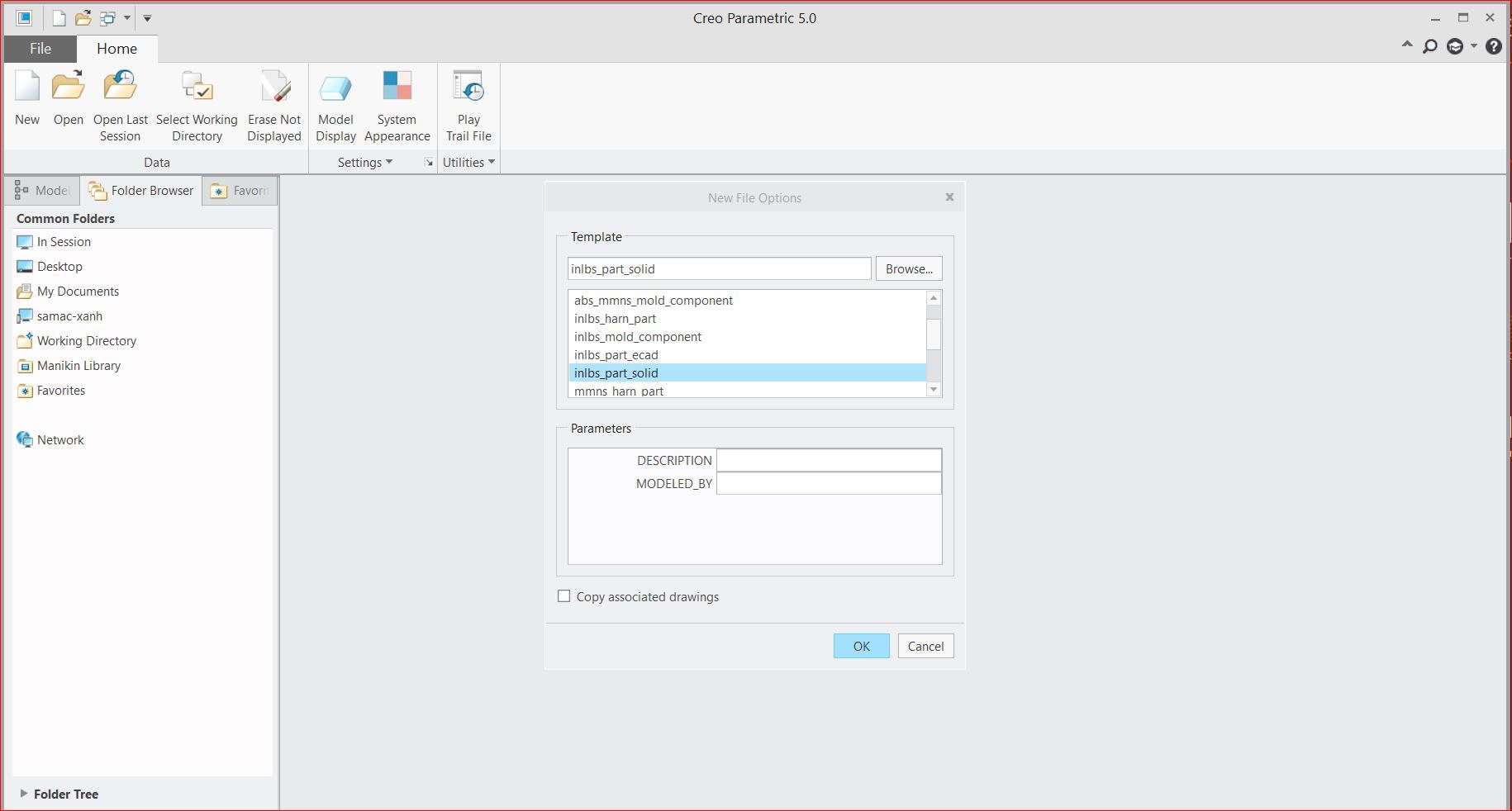The width and height of the screenshot is (1512, 811).
Task: Minimize the ribbon with up arrow
Action: [x=1407, y=45]
